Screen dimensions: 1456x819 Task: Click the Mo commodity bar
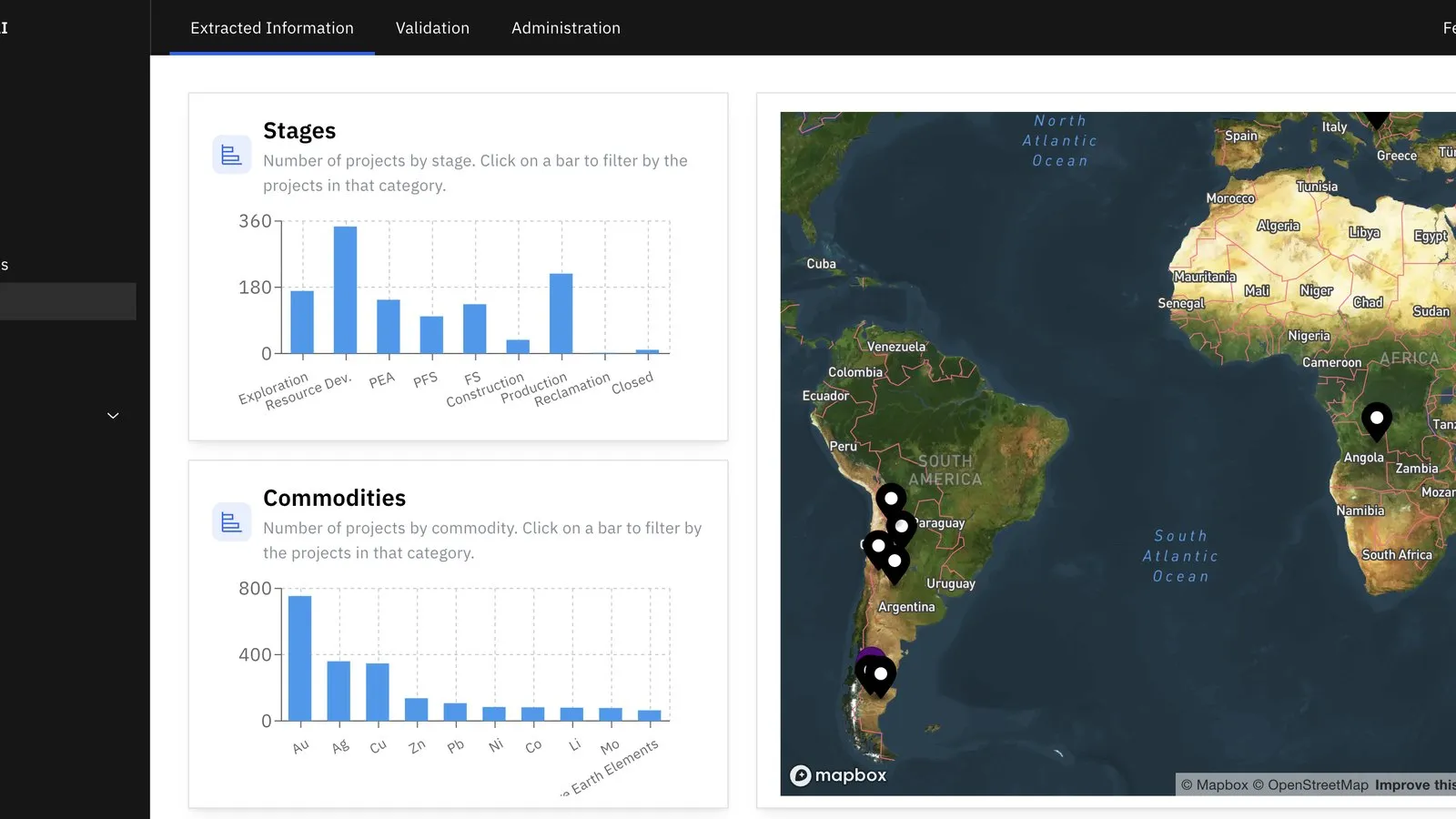point(611,714)
